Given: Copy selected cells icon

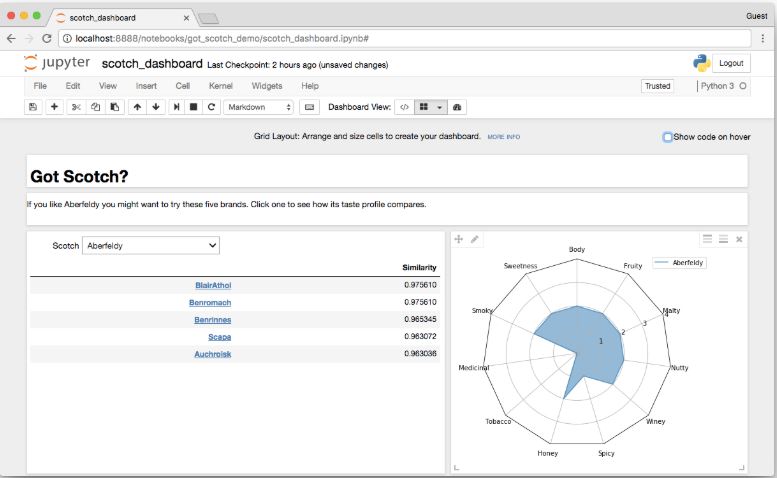Looking at the screenshot, I should click(95, 107).
